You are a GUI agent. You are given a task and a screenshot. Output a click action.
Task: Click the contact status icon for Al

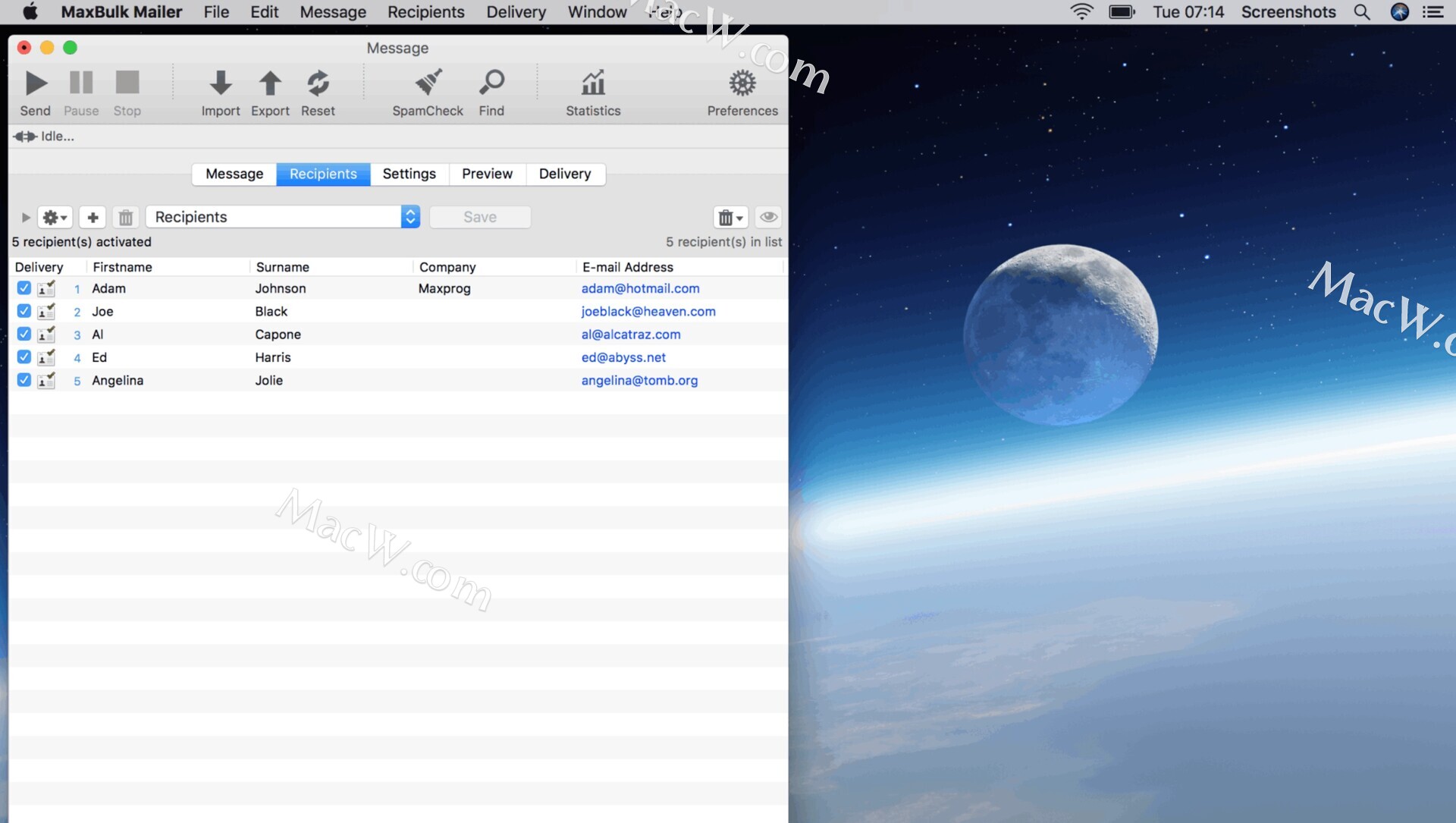46,335
